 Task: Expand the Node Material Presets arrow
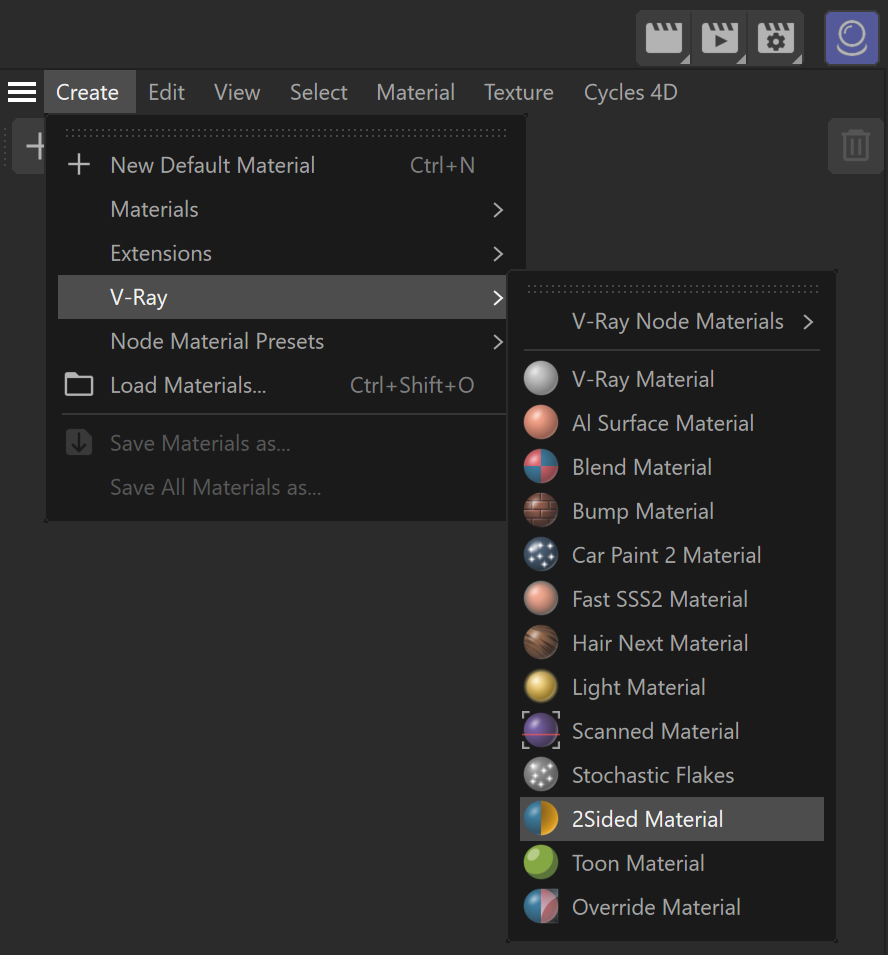pyautogui.click(x=498, y=342)
